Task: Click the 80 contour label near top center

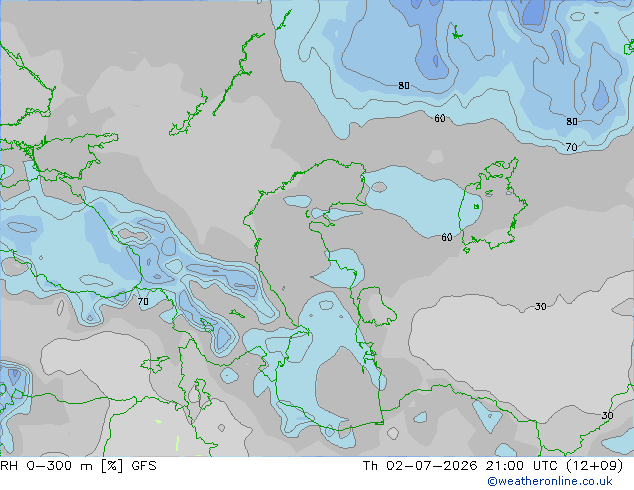Action: (x=404, y=86)
